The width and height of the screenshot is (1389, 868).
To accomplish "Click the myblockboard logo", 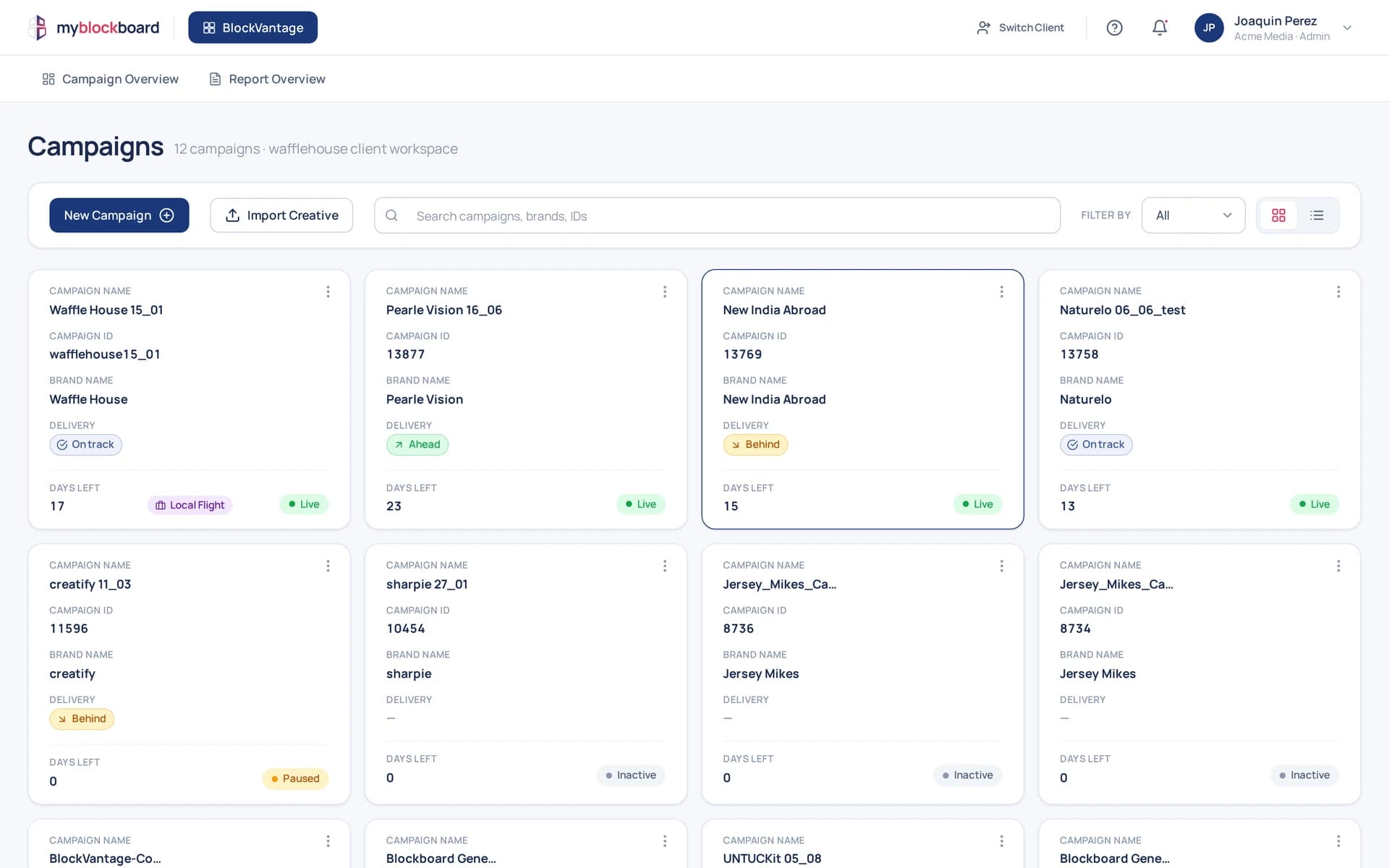I will coord(93,27).
